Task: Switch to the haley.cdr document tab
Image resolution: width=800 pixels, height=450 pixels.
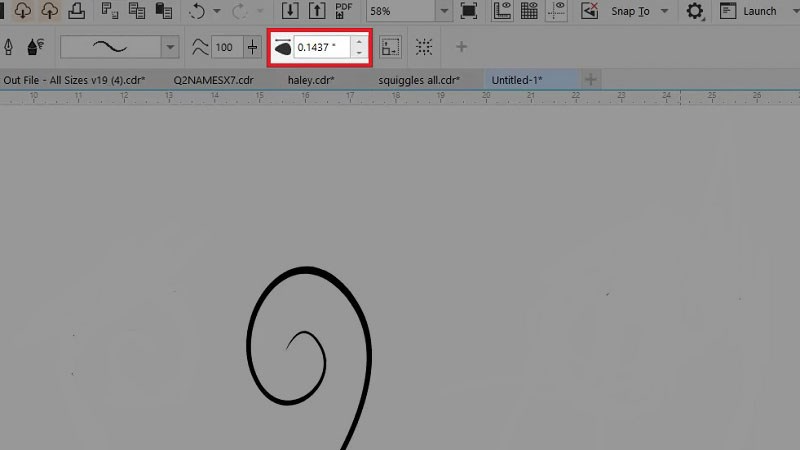Action: (311, 80)
